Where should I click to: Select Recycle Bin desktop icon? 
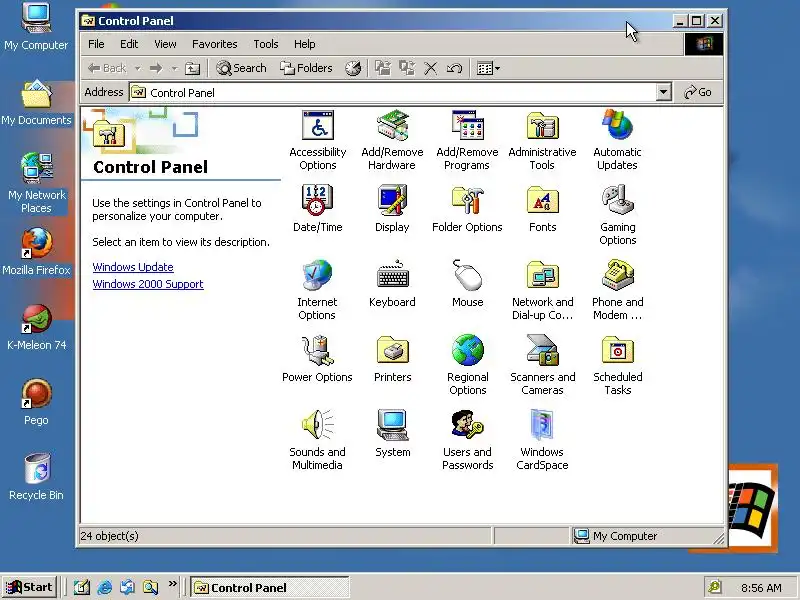coord(36,477)
